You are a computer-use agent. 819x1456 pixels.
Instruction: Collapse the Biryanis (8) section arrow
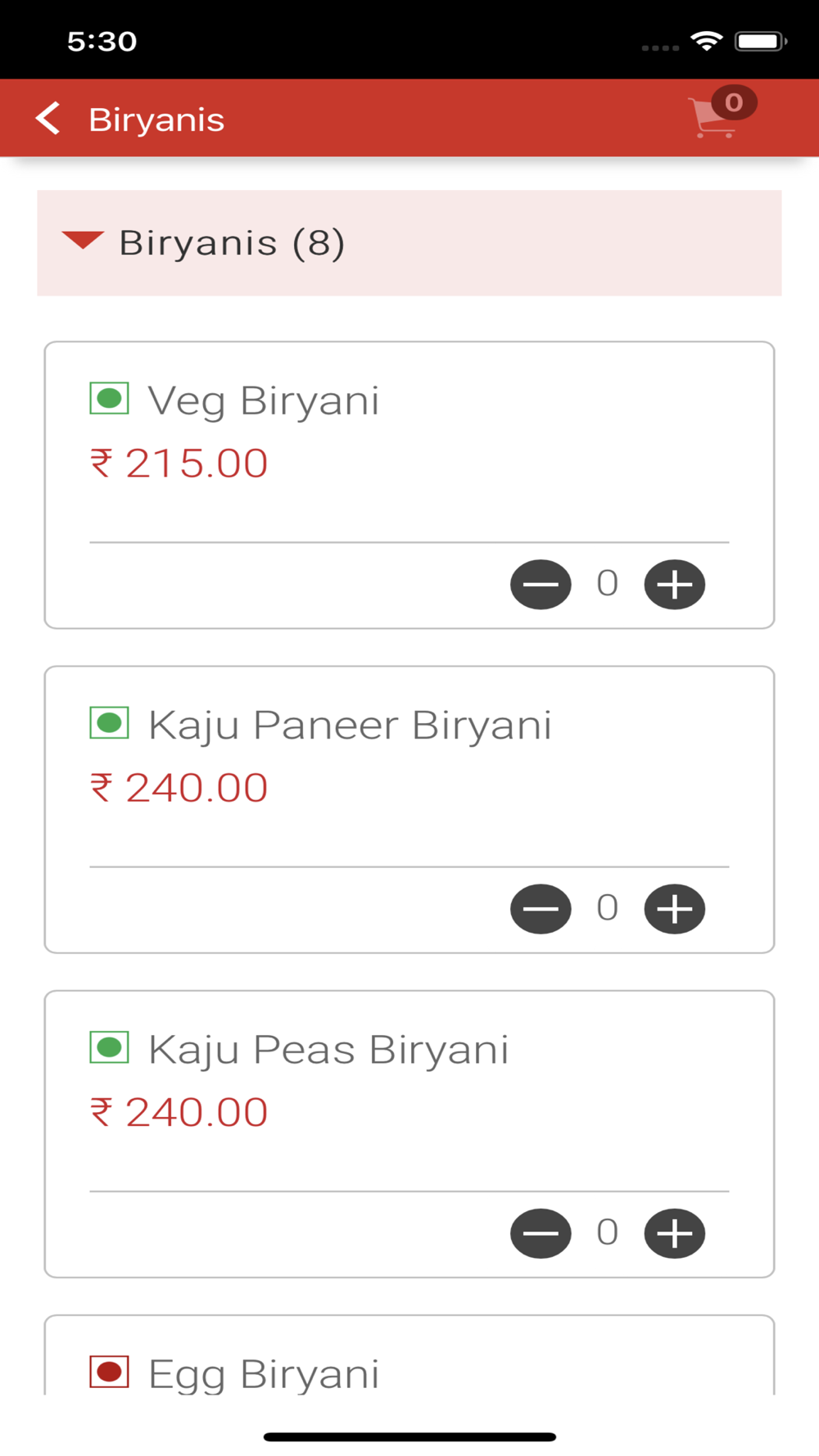pos(83,241)
